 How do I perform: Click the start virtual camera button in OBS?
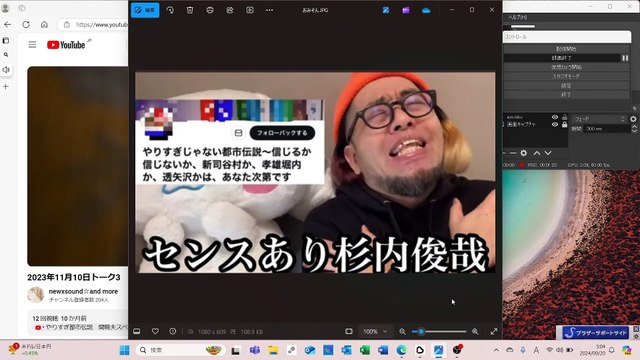[566, 67]
